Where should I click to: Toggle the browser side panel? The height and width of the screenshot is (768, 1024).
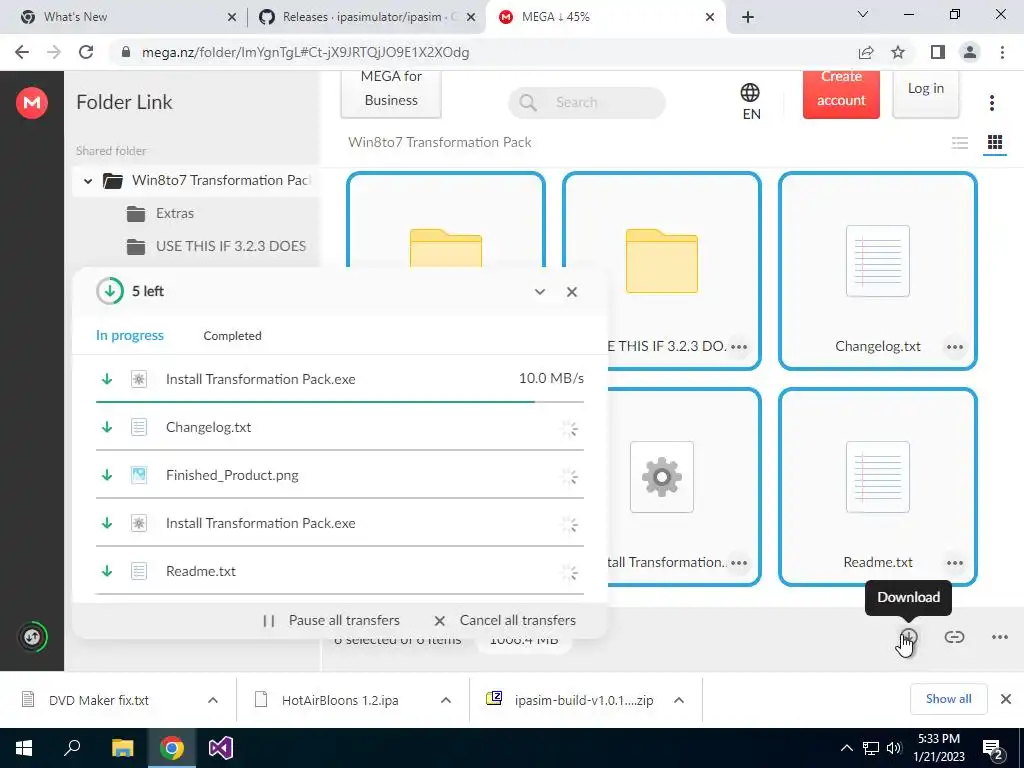coord(937,52)
